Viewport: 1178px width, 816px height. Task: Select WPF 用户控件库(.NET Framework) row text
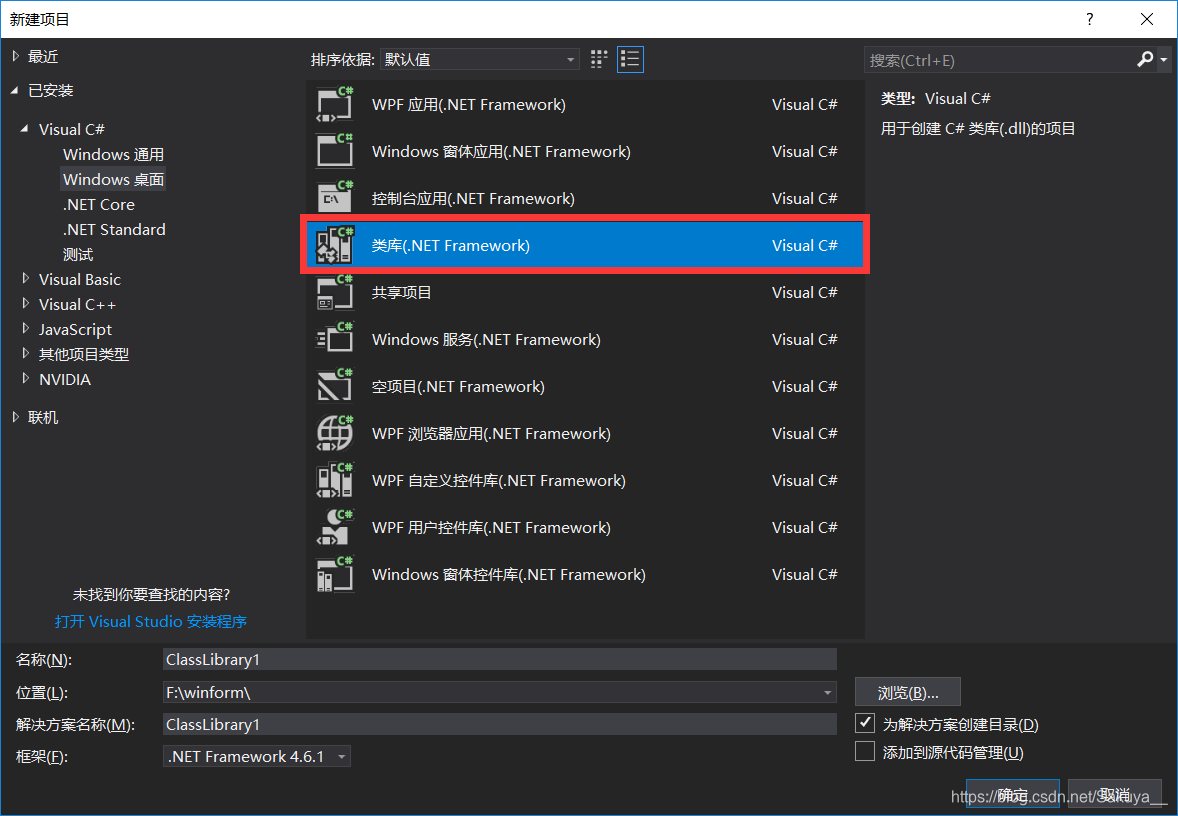[x=491, y=527]
